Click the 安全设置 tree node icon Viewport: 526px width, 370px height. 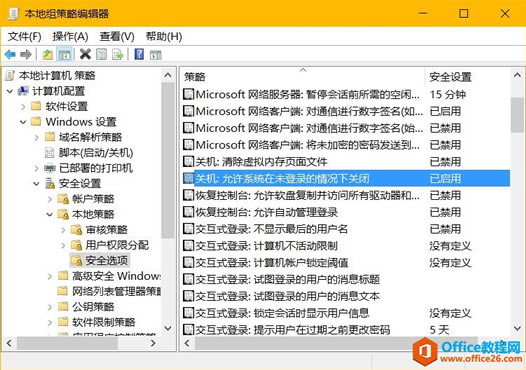pos(50,183)
